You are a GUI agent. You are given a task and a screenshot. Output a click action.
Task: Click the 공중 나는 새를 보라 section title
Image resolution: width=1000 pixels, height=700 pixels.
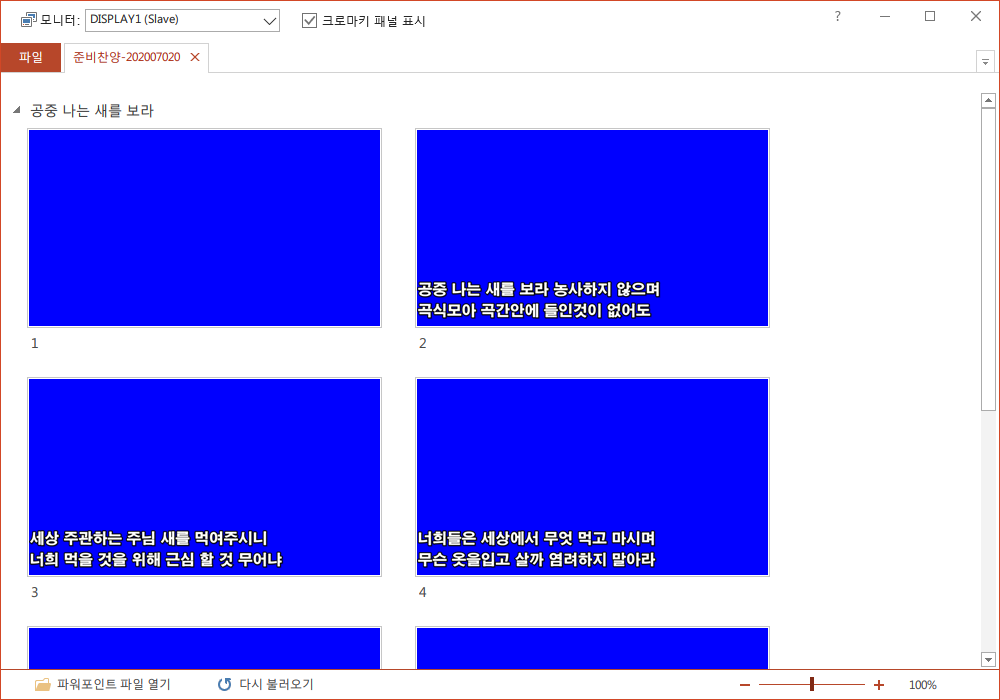click(92, 111)
